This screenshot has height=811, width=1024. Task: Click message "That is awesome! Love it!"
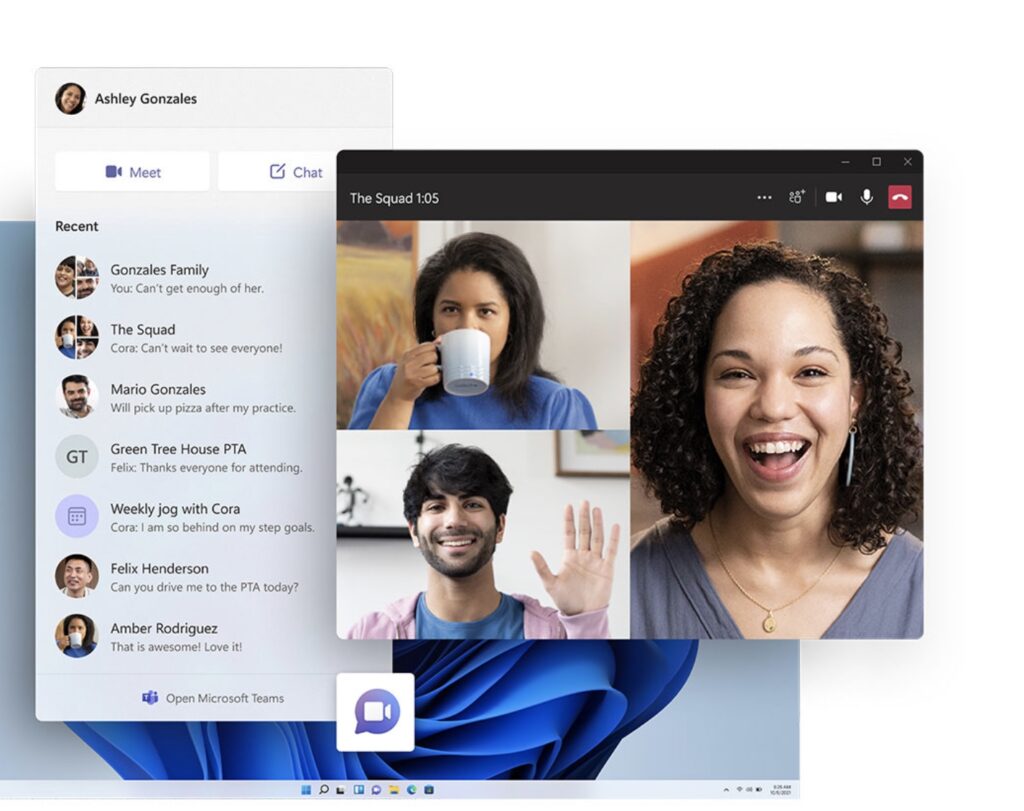pos(176,647)
